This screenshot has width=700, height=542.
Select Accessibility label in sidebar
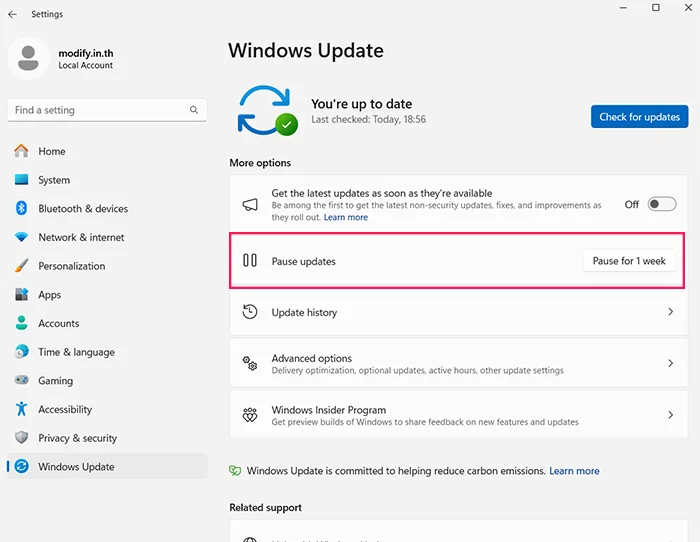click(x=65, y=409)
